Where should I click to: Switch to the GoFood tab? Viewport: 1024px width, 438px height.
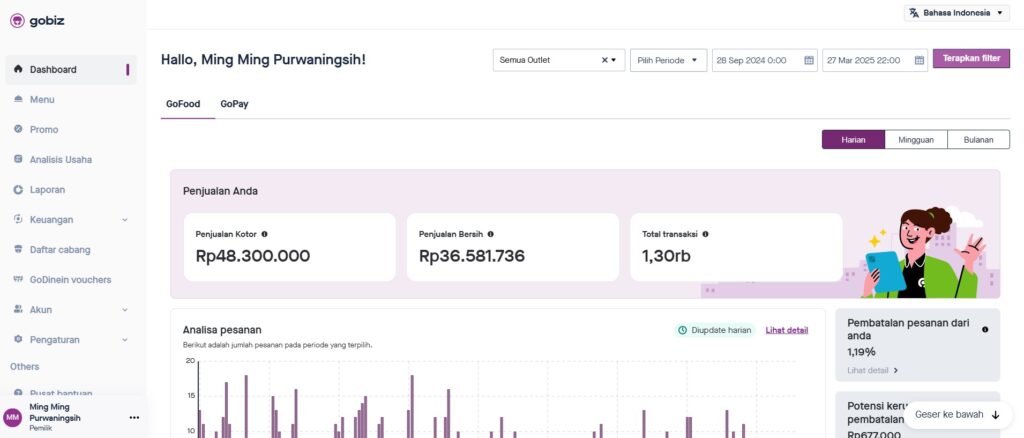183,104
